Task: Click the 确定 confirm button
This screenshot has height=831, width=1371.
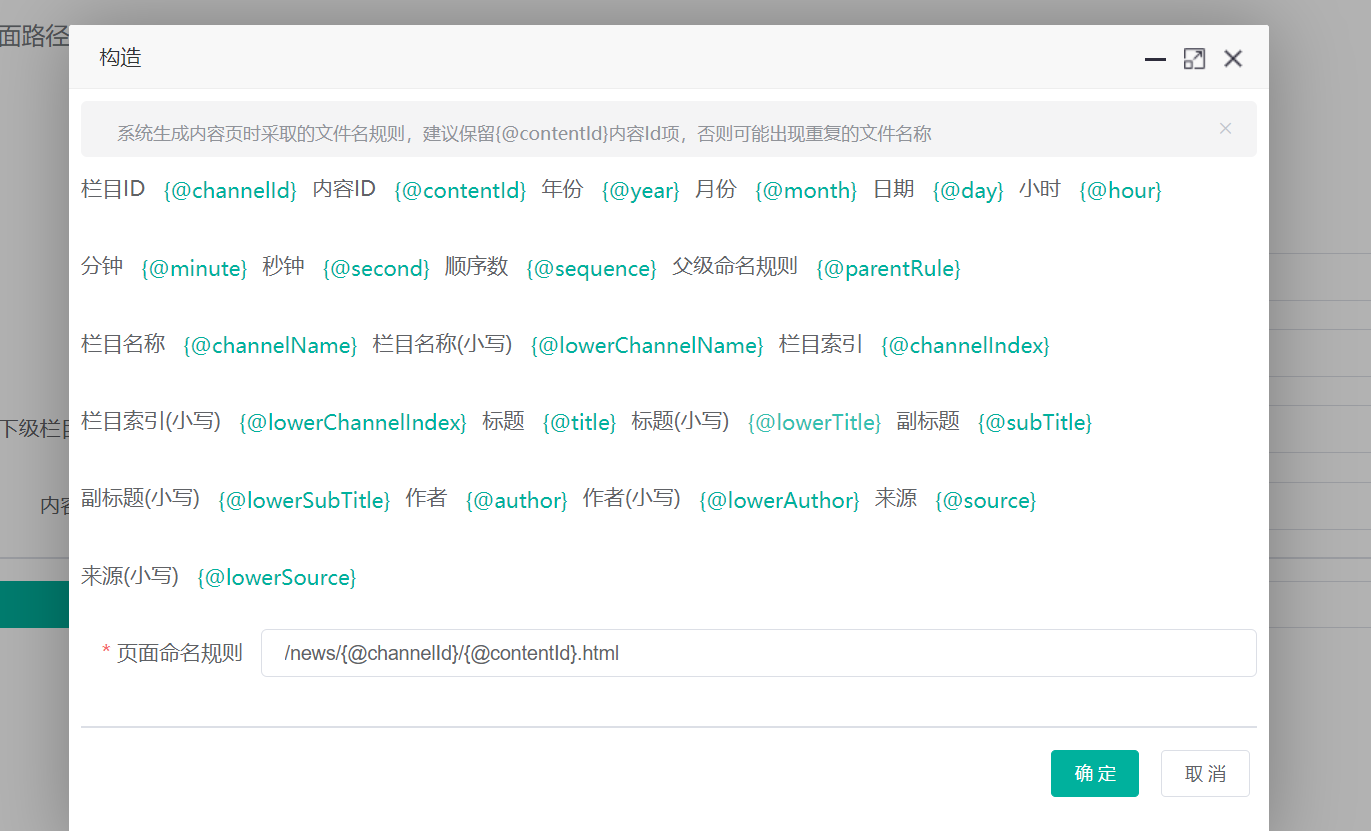Action: pos(1094,773)
